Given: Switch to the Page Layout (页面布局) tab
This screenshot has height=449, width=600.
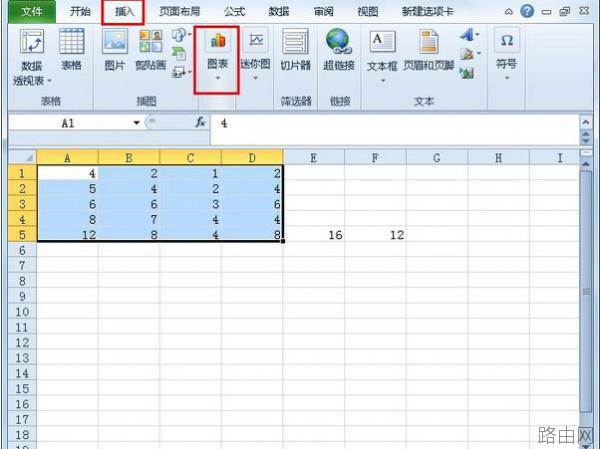Looking at the screenshot, I should [x=179, y=11].
